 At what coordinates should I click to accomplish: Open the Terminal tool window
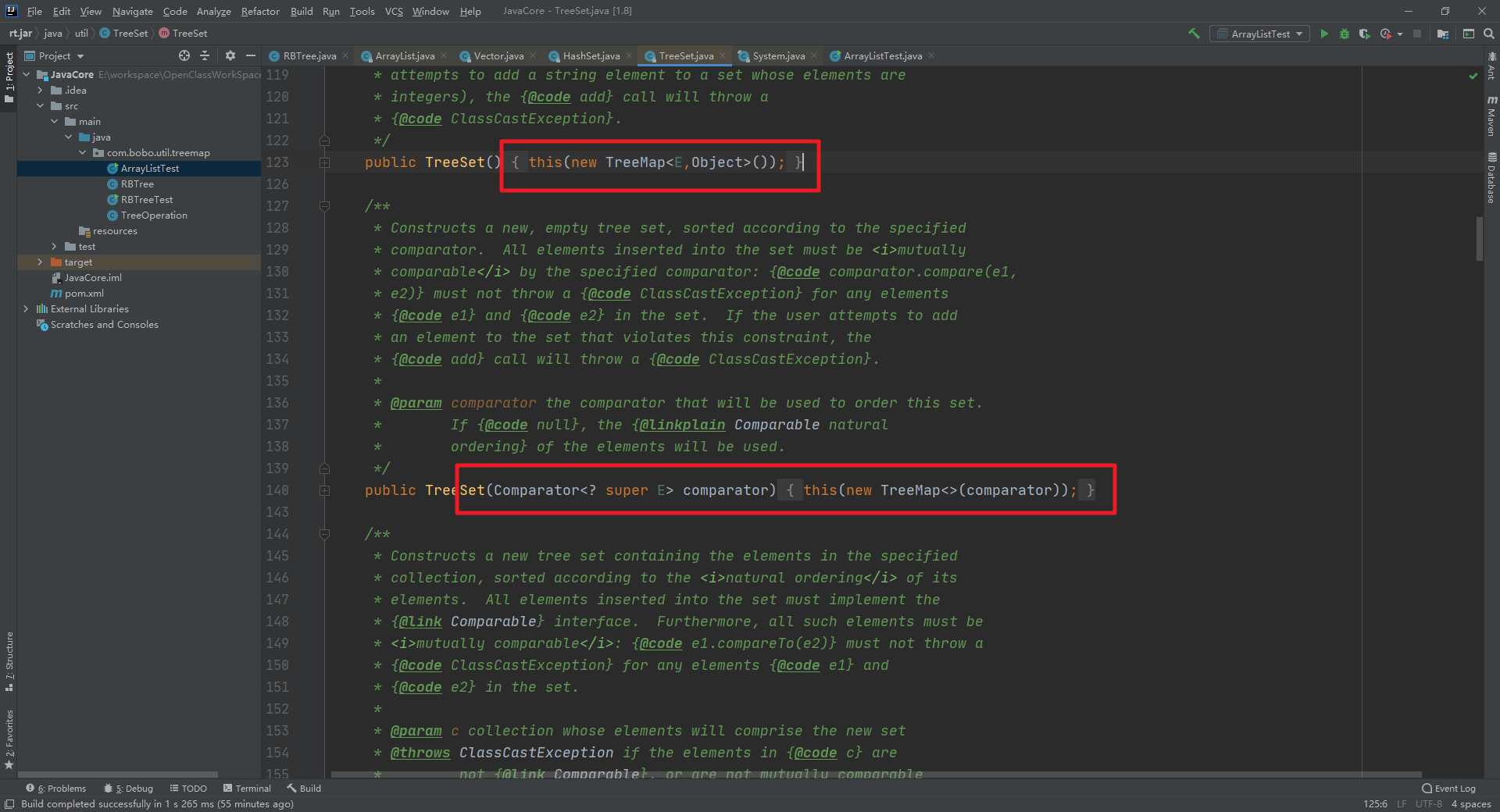[x=247, y=788]
